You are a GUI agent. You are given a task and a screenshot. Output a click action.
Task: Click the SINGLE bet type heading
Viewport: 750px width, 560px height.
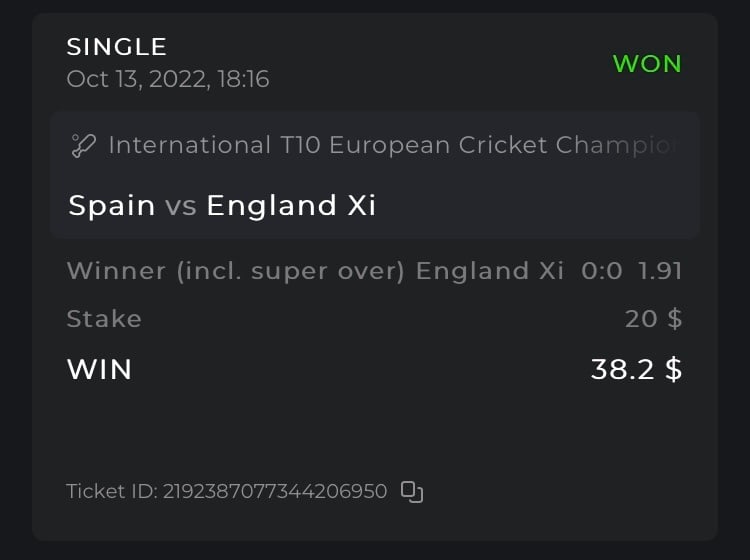tap(116, 46)
